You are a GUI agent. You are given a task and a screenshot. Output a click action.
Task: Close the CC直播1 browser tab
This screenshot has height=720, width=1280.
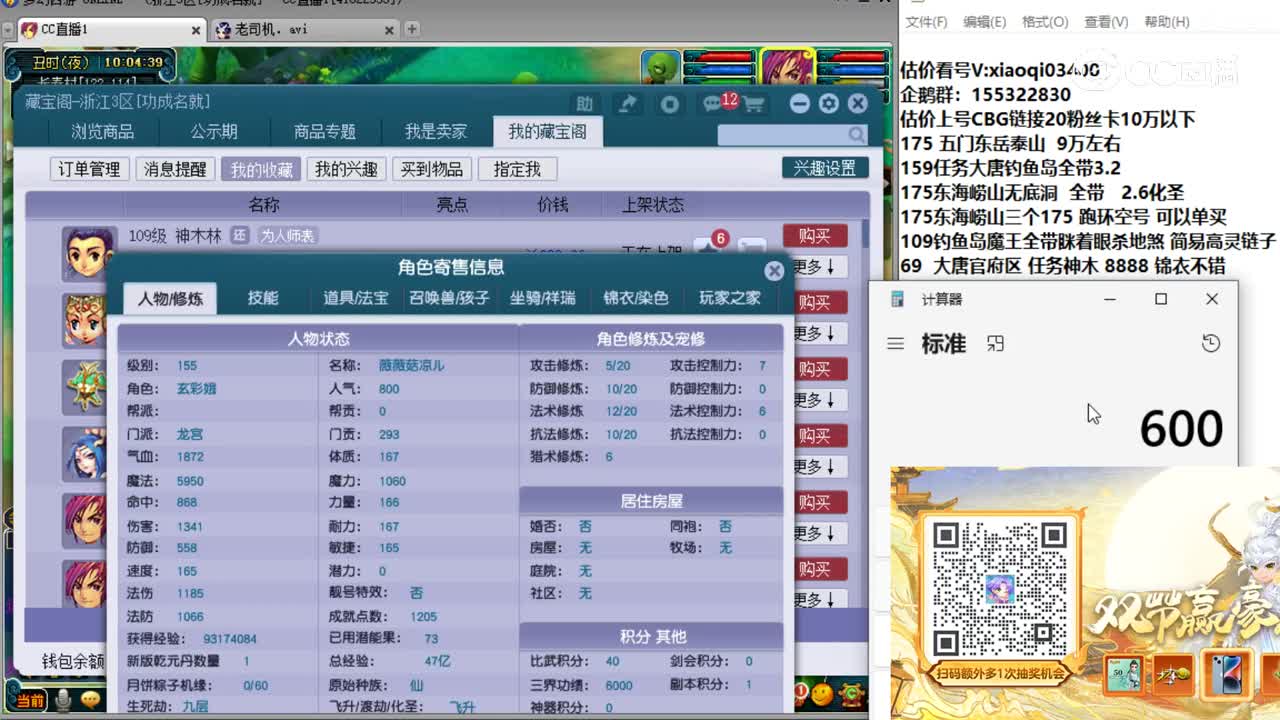(x=196, y=30)
